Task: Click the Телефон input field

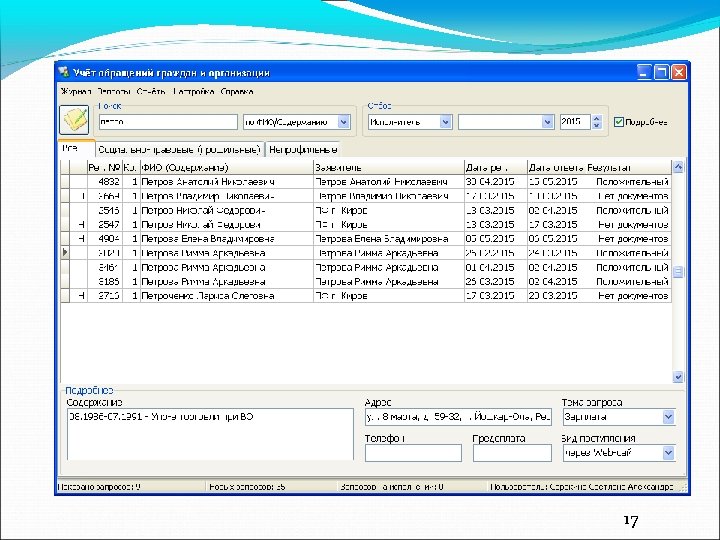Action: click(413, 453)
